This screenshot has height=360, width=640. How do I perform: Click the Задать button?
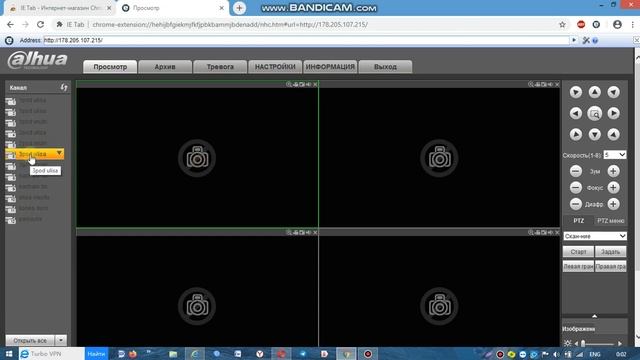click(x=611, y=252)
